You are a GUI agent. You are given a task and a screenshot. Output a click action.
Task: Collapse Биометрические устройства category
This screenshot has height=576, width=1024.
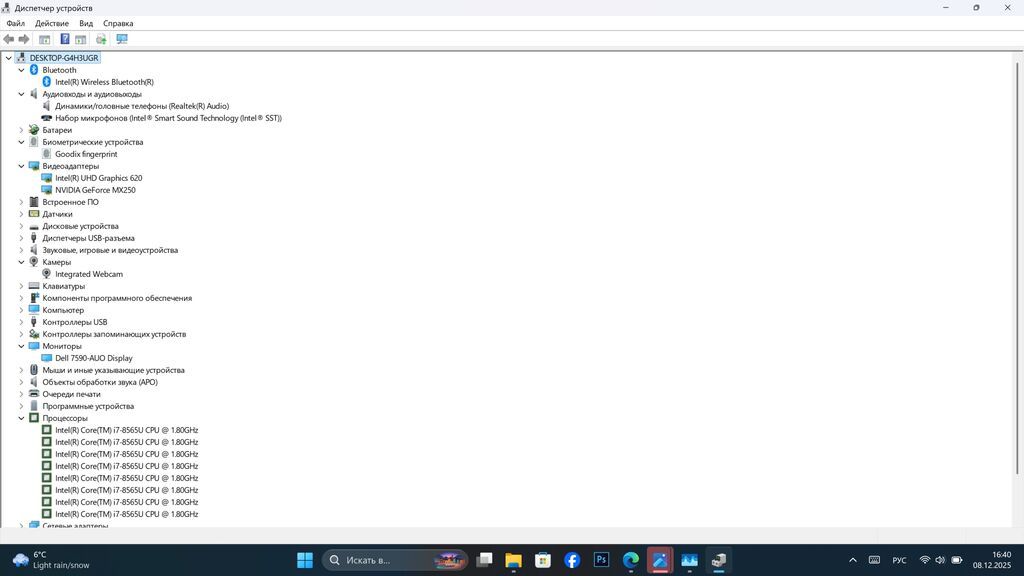(21, 142)
